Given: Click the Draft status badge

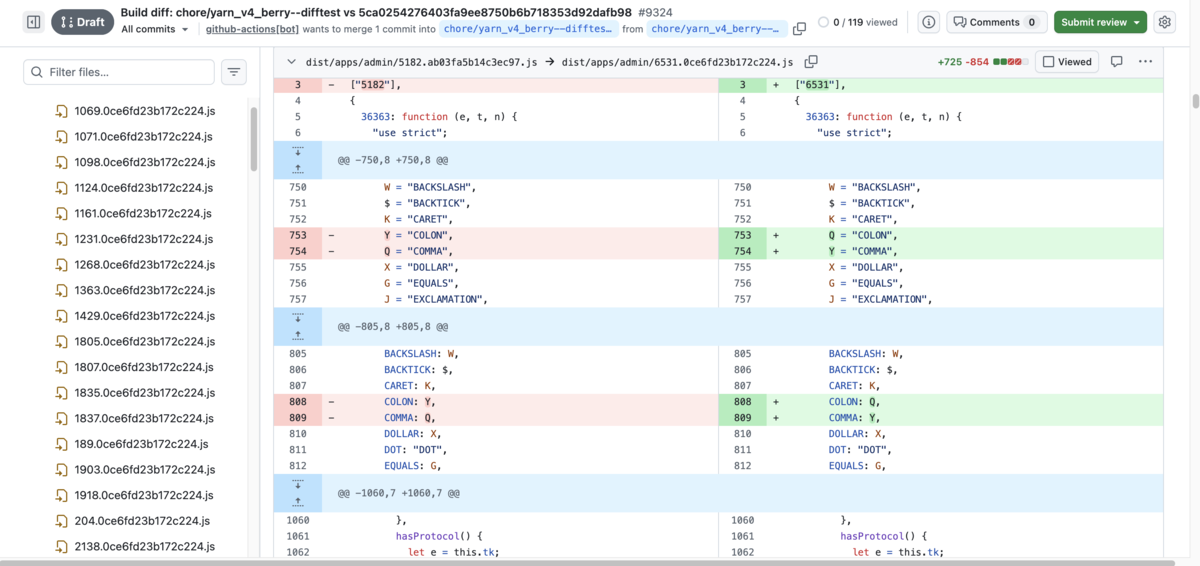Looking at the screenshot, I should coord(83,22).
